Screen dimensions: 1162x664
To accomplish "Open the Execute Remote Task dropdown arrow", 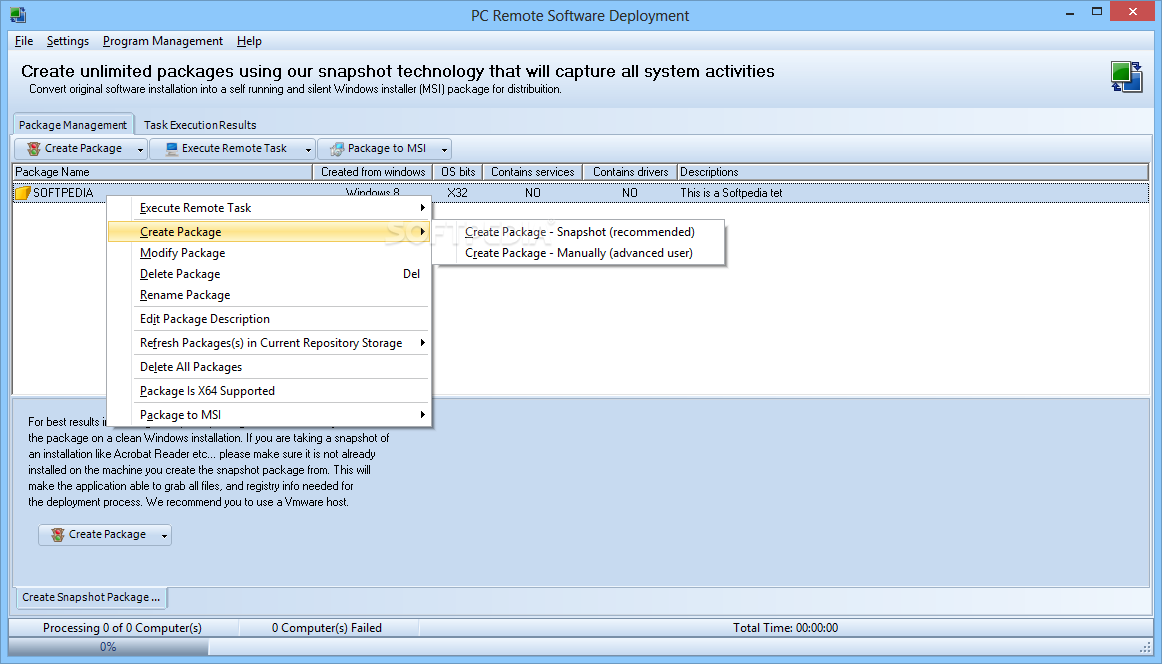I will tap(308, 150).
